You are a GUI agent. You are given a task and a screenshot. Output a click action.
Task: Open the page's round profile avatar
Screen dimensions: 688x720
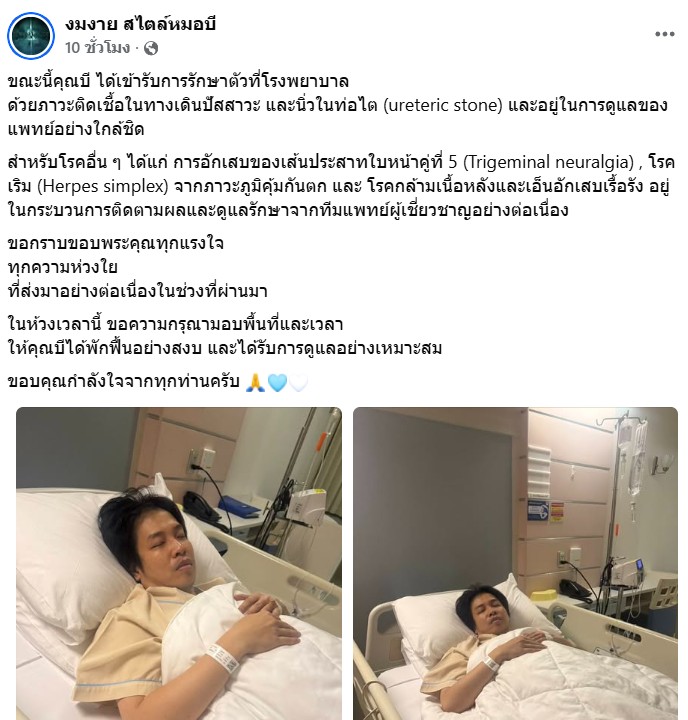pos(31,35)
